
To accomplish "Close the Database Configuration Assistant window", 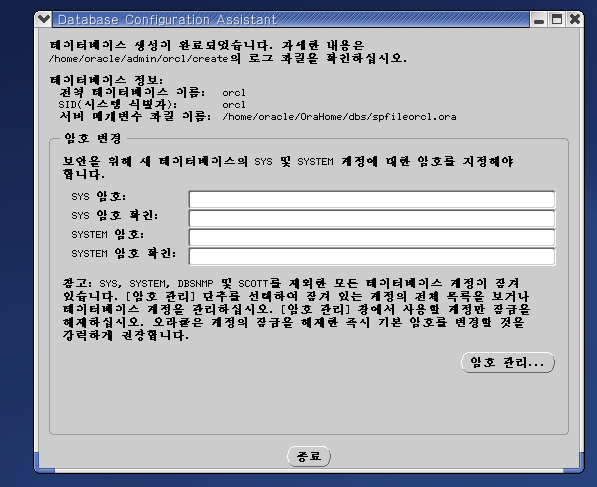I will coord(575,19).
